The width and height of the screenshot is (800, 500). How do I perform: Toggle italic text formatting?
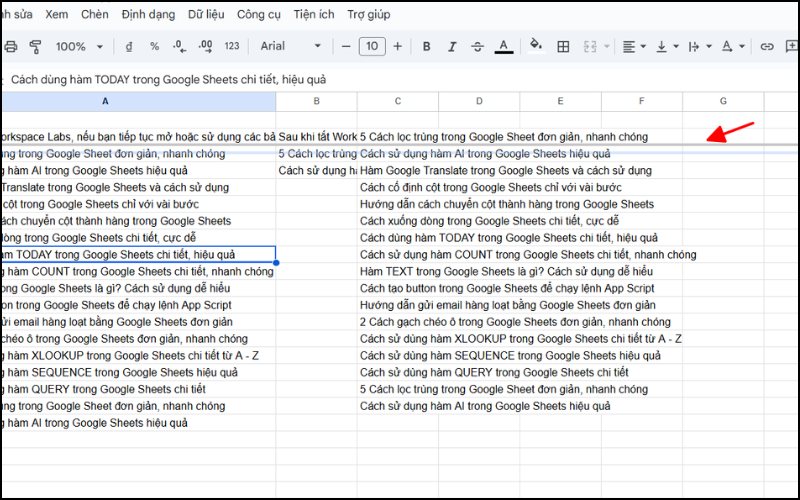[452, 46]
